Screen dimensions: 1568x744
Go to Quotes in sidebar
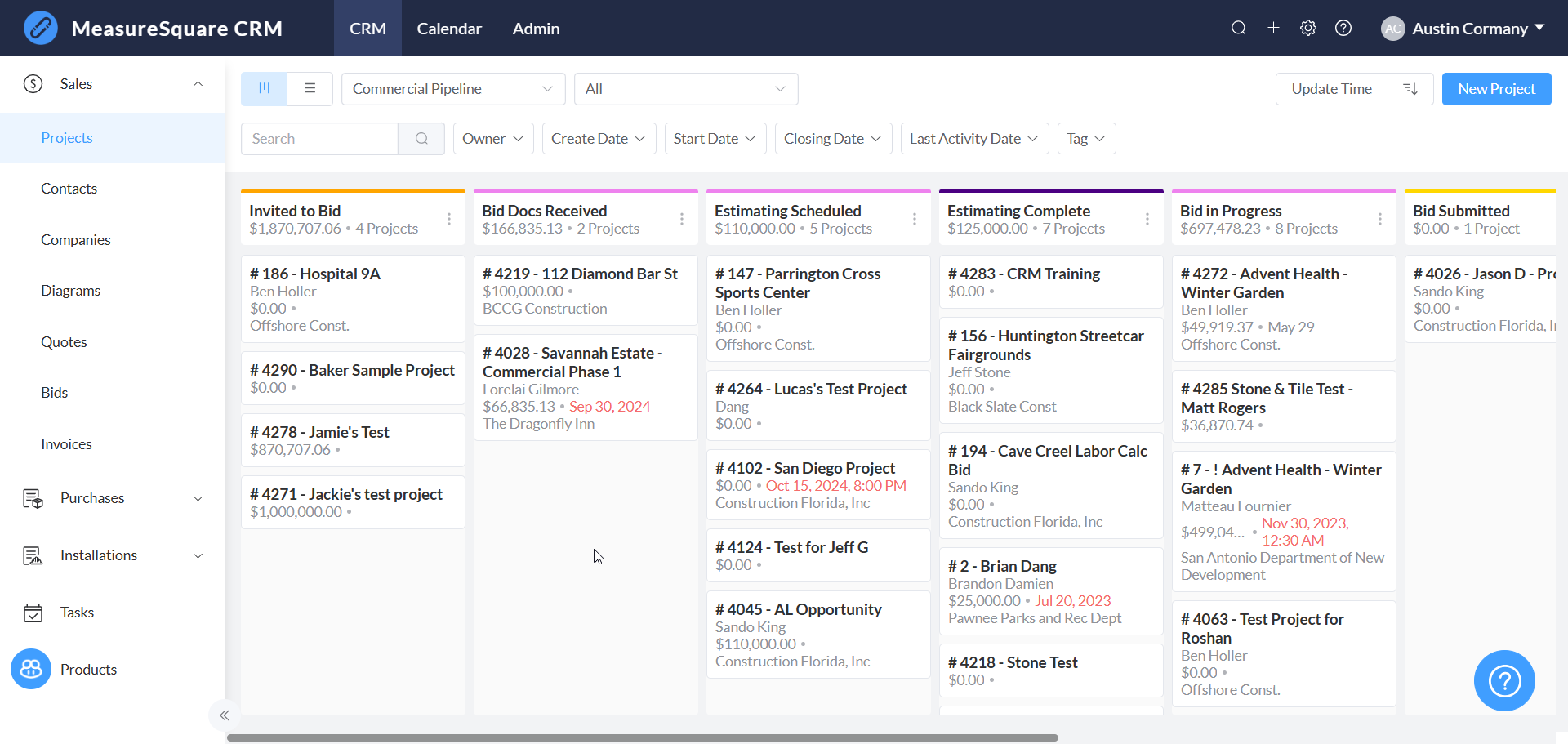[113, 342]
